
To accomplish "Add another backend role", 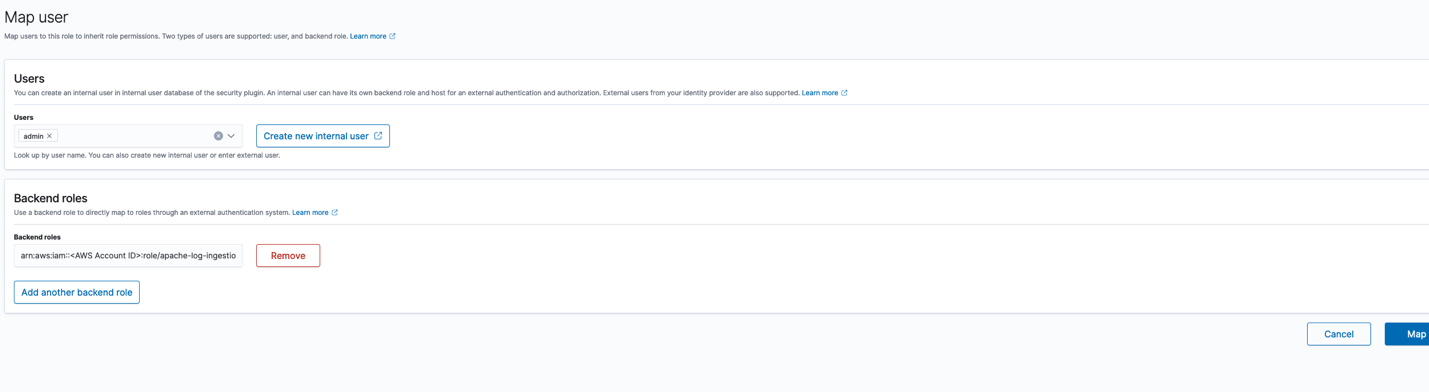I will pos(77,292).
